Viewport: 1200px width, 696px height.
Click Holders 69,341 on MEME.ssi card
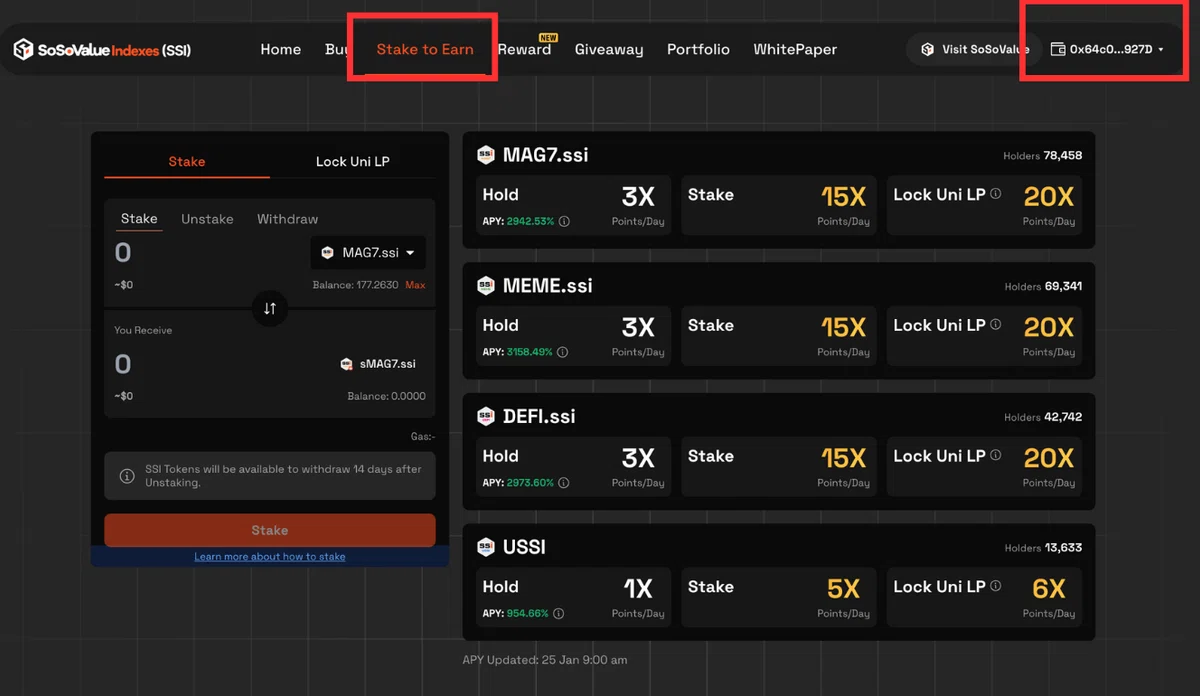coord(1043,286)
